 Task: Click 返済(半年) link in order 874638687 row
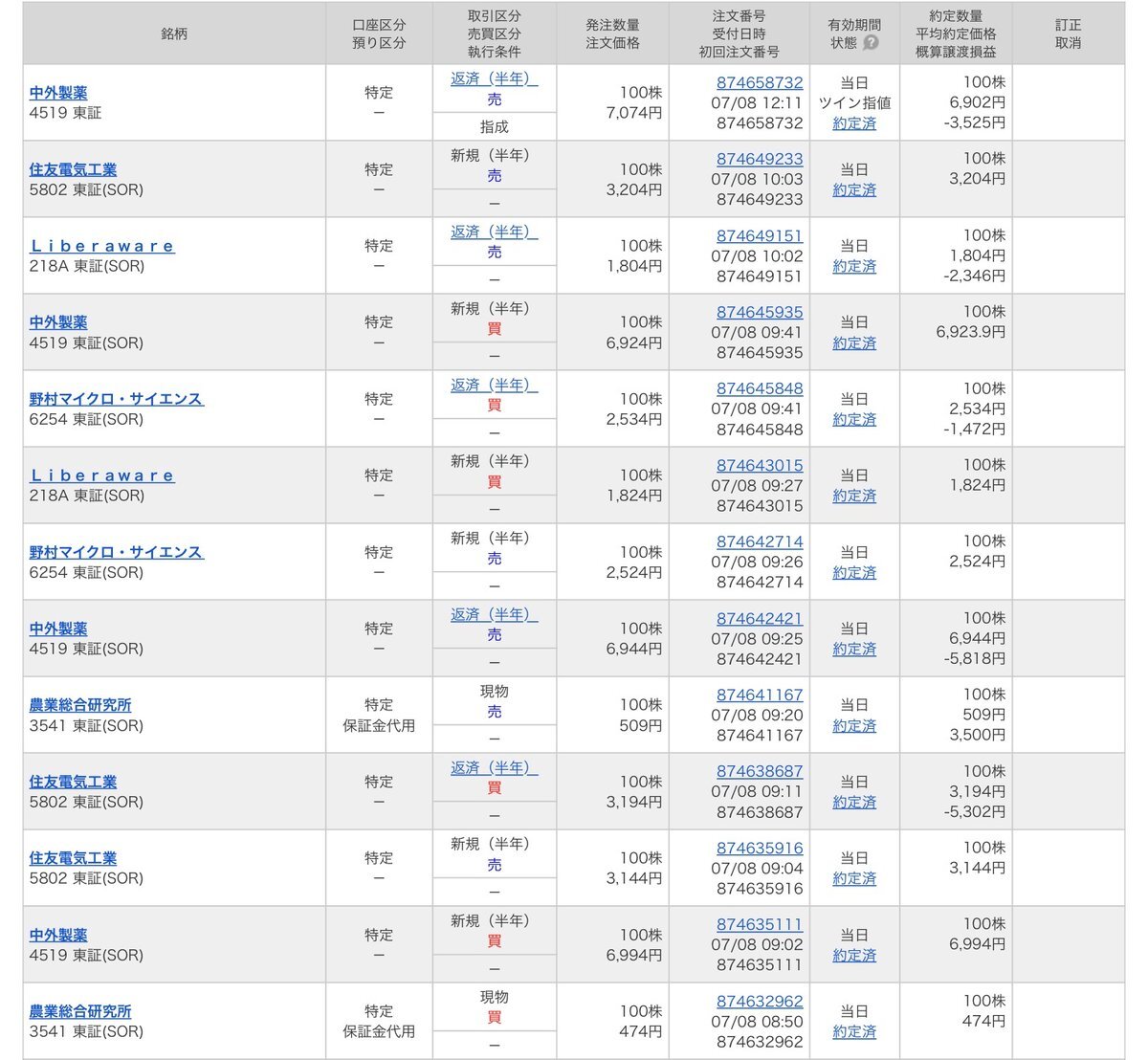pos(494,767)
